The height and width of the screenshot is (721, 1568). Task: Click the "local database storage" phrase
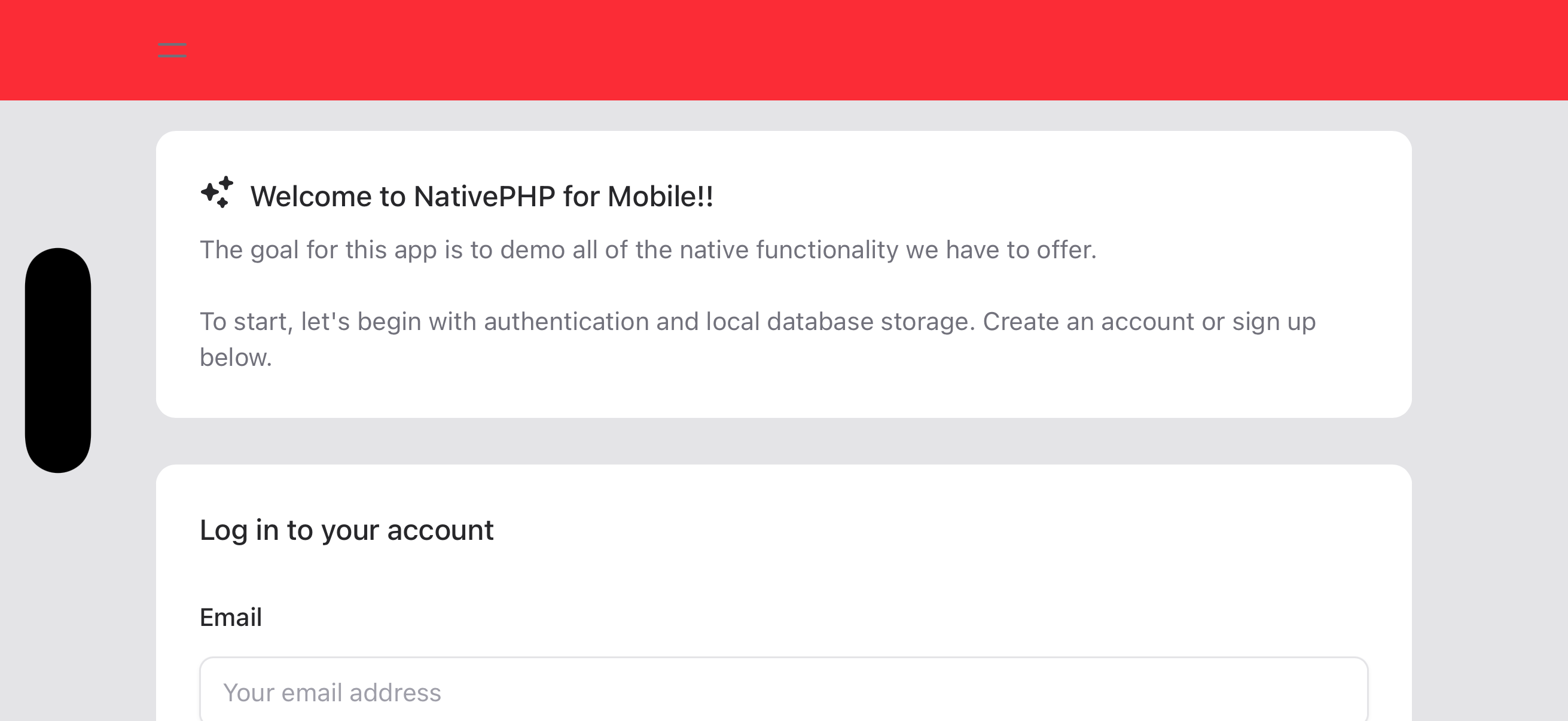click(x=840, y=322)
